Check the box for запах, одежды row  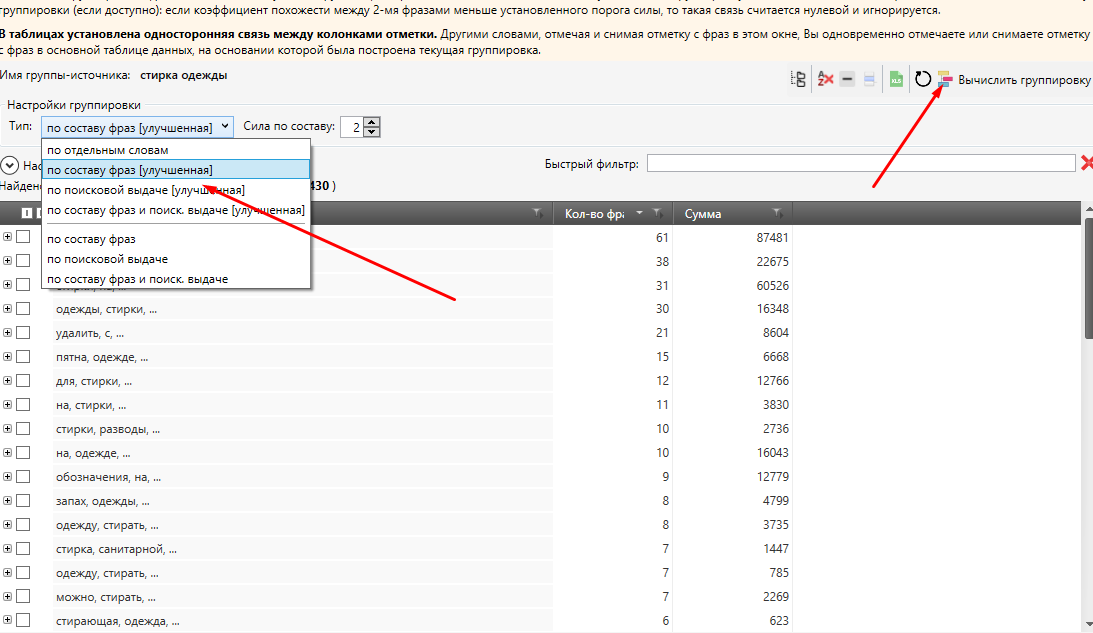point(23,501)
